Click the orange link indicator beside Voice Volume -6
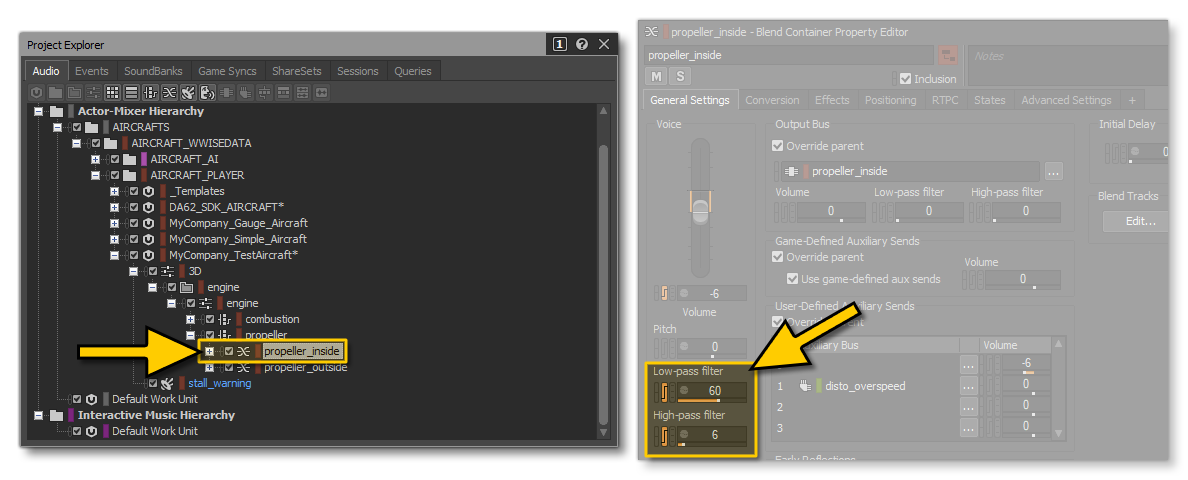1188x480 pixels. [664, 293]
